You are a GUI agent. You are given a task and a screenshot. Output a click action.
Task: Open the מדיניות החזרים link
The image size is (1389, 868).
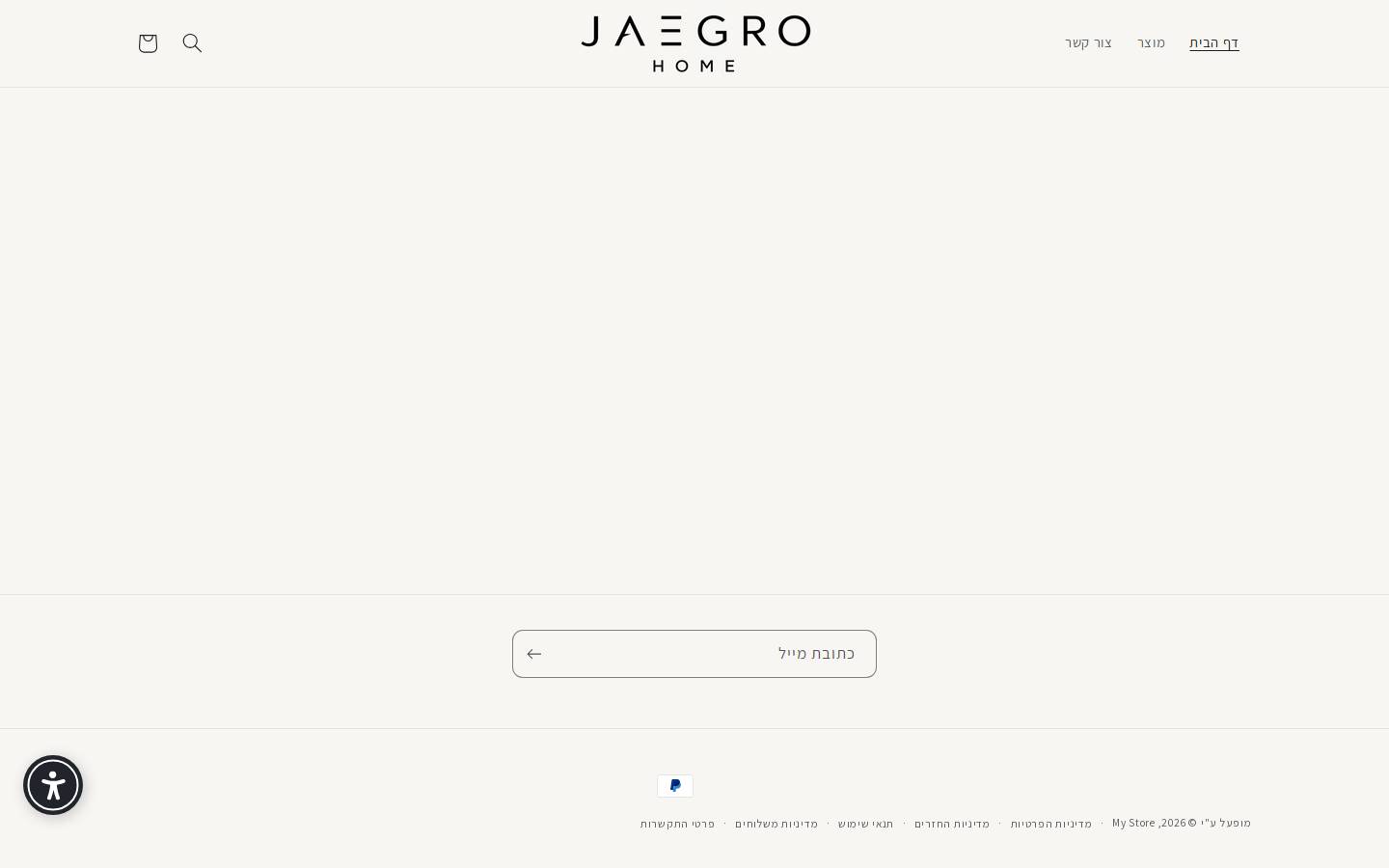pos(952,824)
